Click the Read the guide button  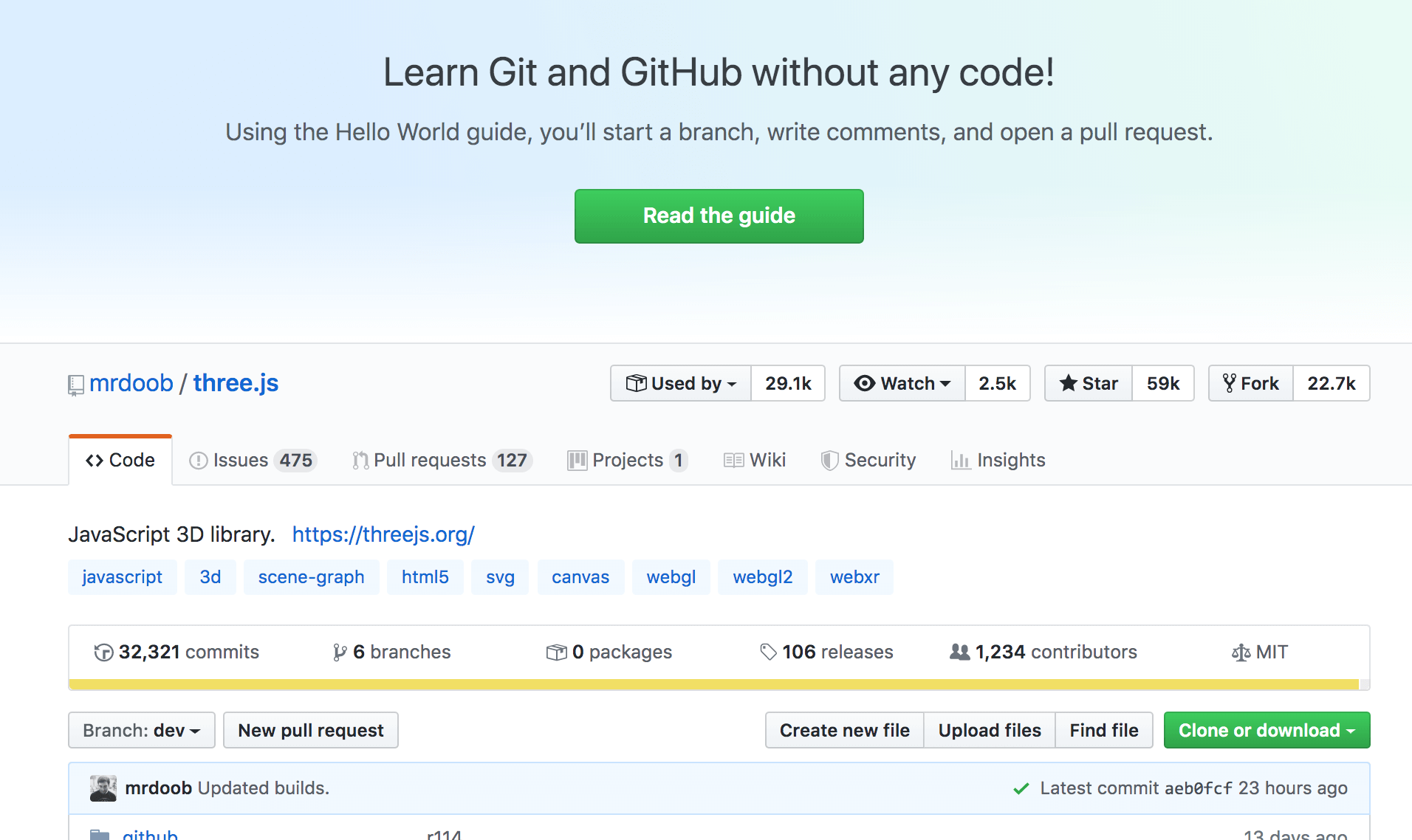point(719,216)
